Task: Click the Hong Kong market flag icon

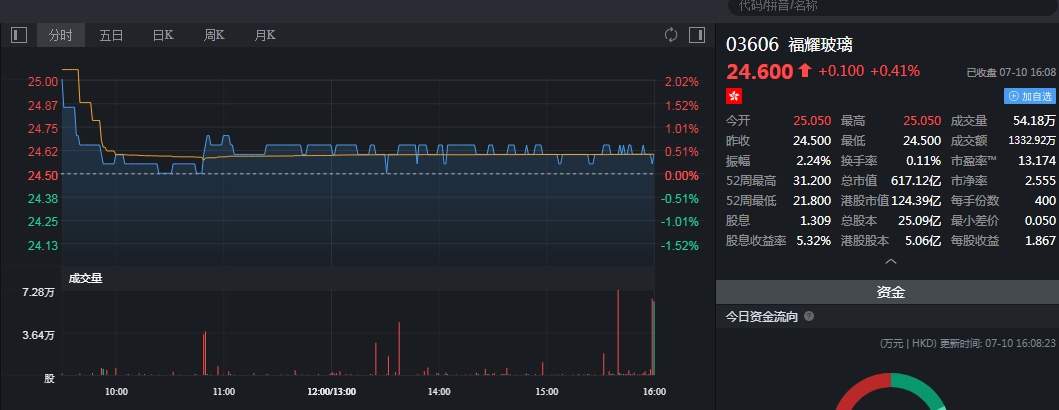Action: [x=734, y=95]
